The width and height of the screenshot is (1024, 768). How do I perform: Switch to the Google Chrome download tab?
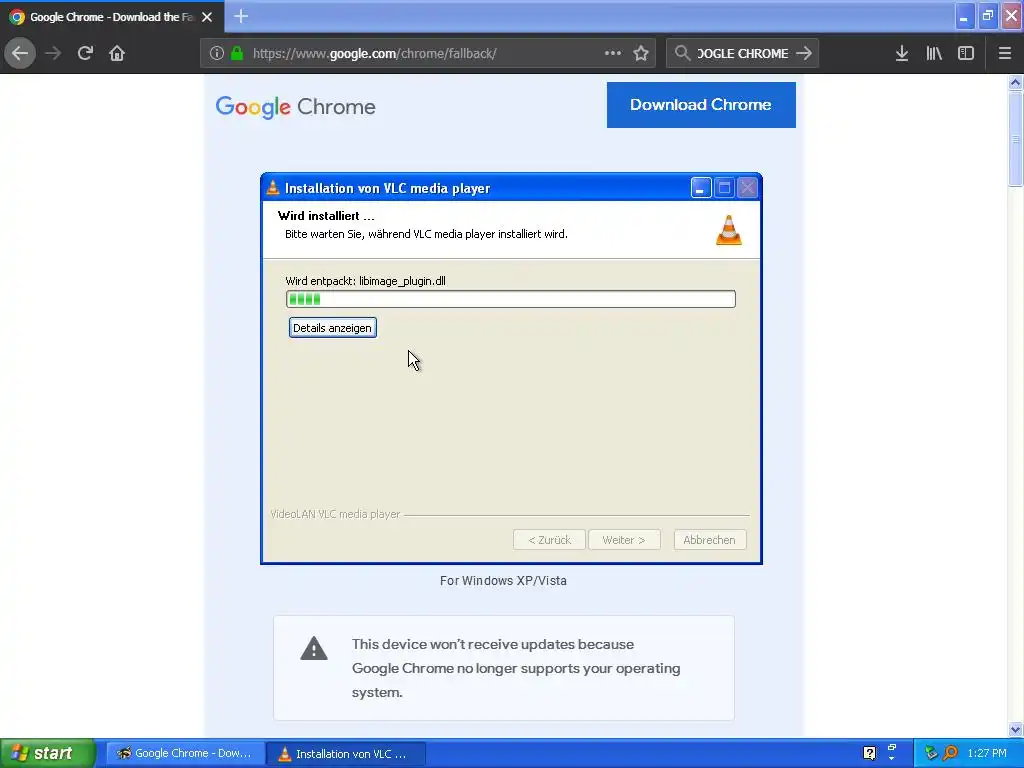(x=111, y=17)
